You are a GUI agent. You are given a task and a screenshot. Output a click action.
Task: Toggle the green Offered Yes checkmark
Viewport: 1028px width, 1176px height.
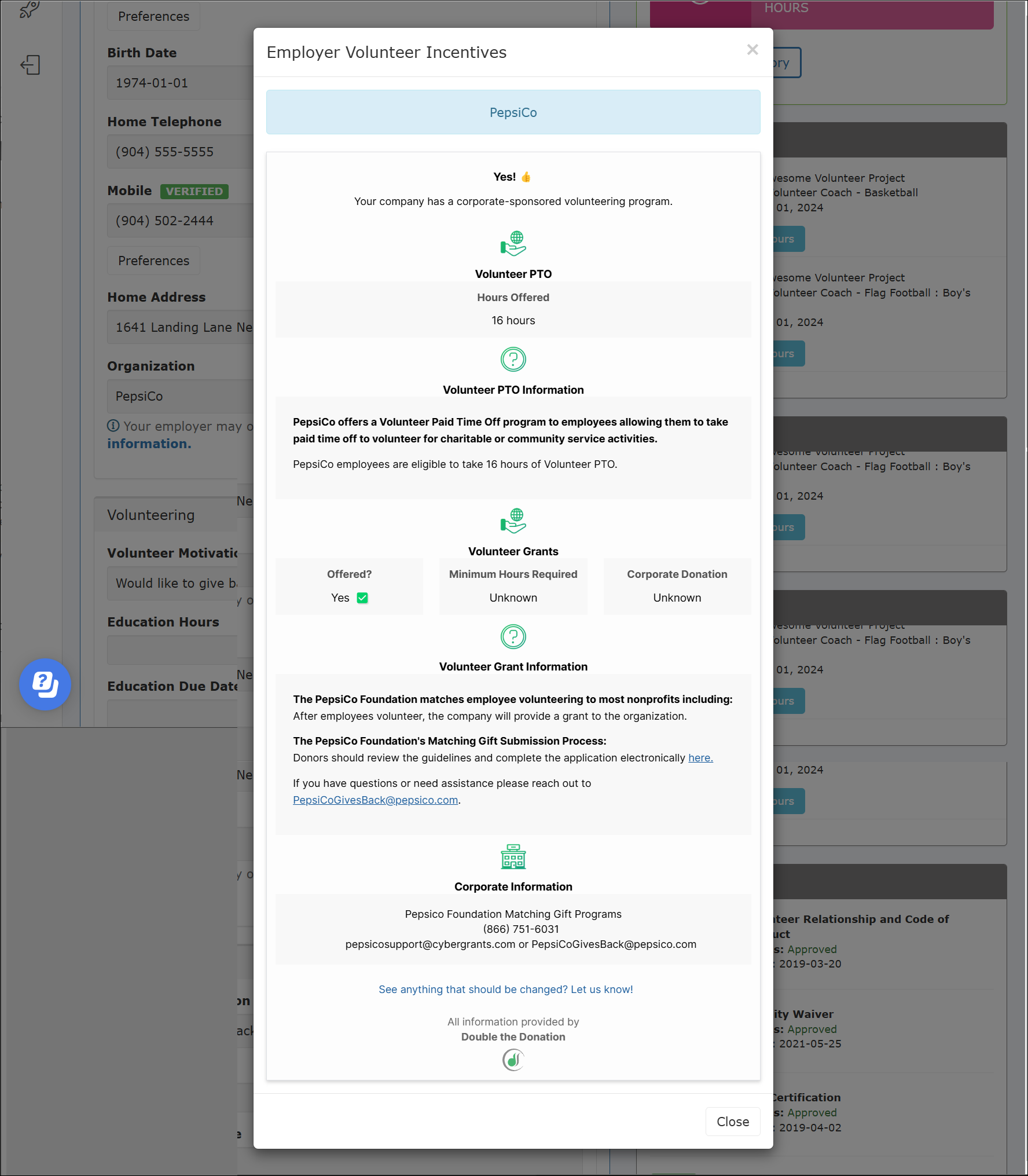coord(362,598)
